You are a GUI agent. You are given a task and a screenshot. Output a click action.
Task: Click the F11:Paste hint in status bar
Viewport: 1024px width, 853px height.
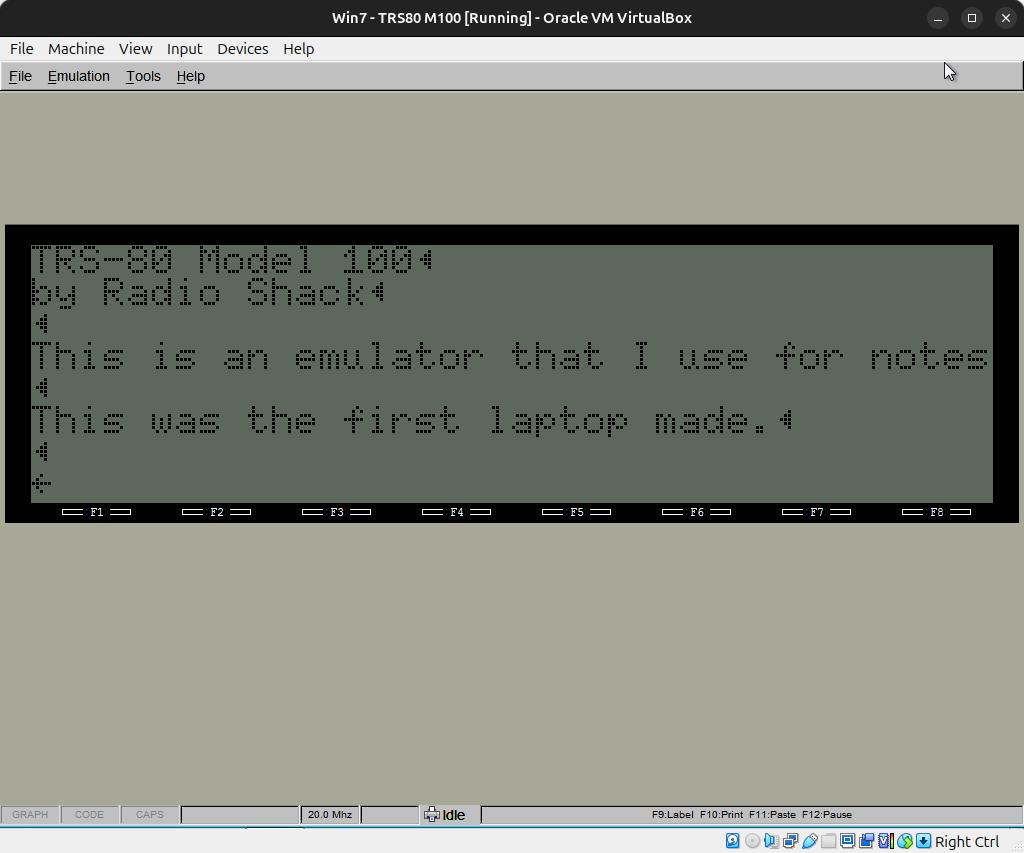[x=773, y=814]
